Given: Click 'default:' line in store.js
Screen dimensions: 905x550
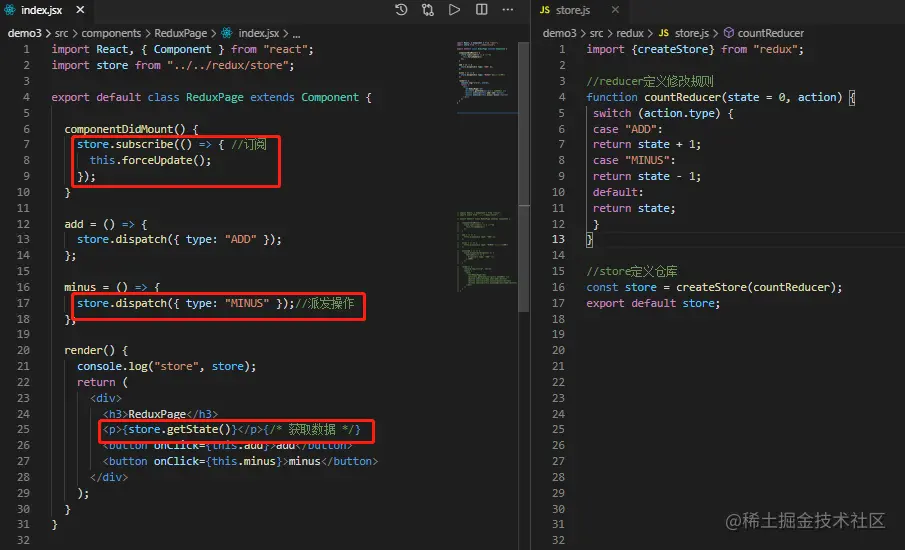Looking at the screenshot, I should 618,192.
